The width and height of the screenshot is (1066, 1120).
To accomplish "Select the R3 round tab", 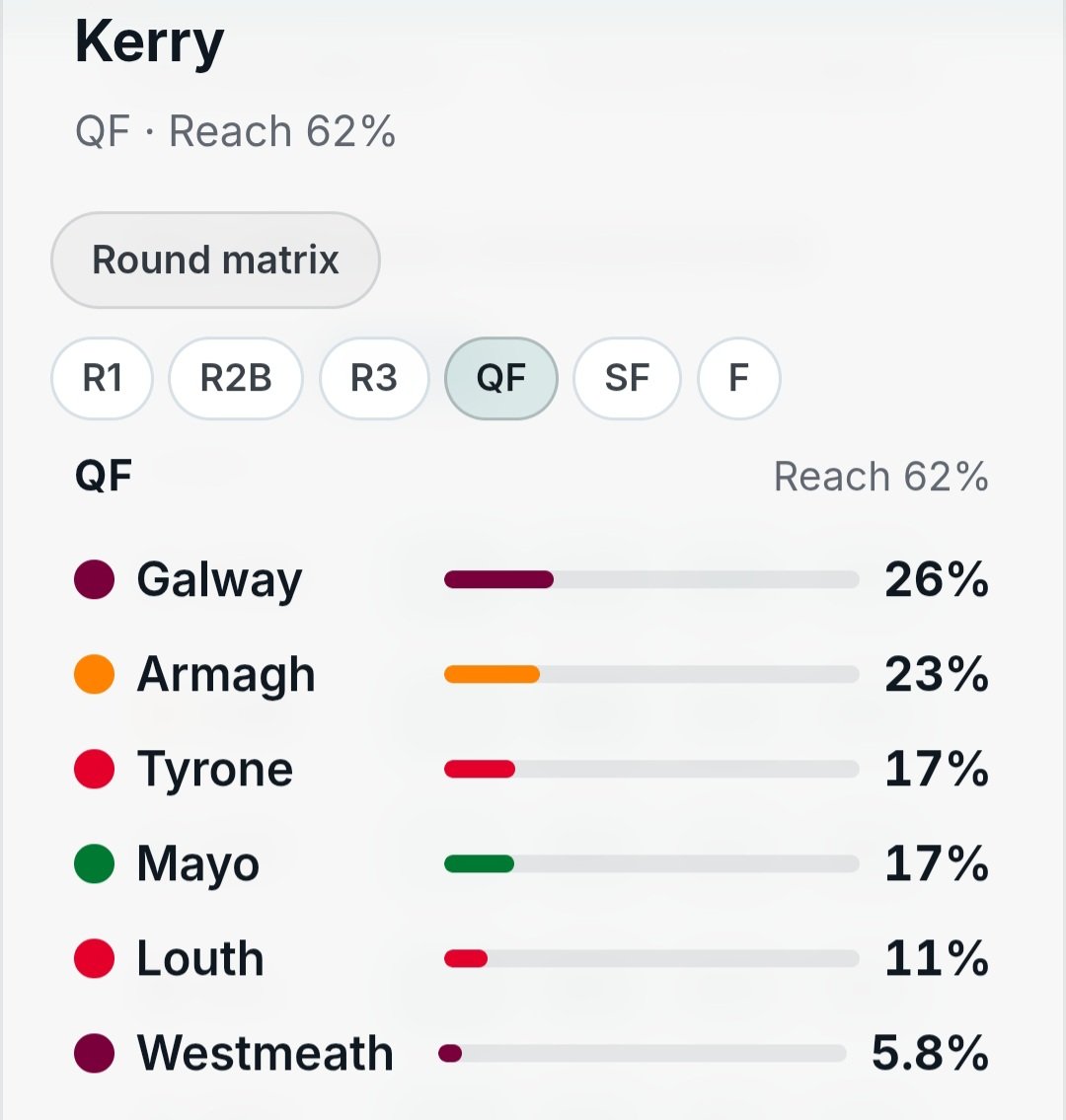I will (x=374, y=378).
